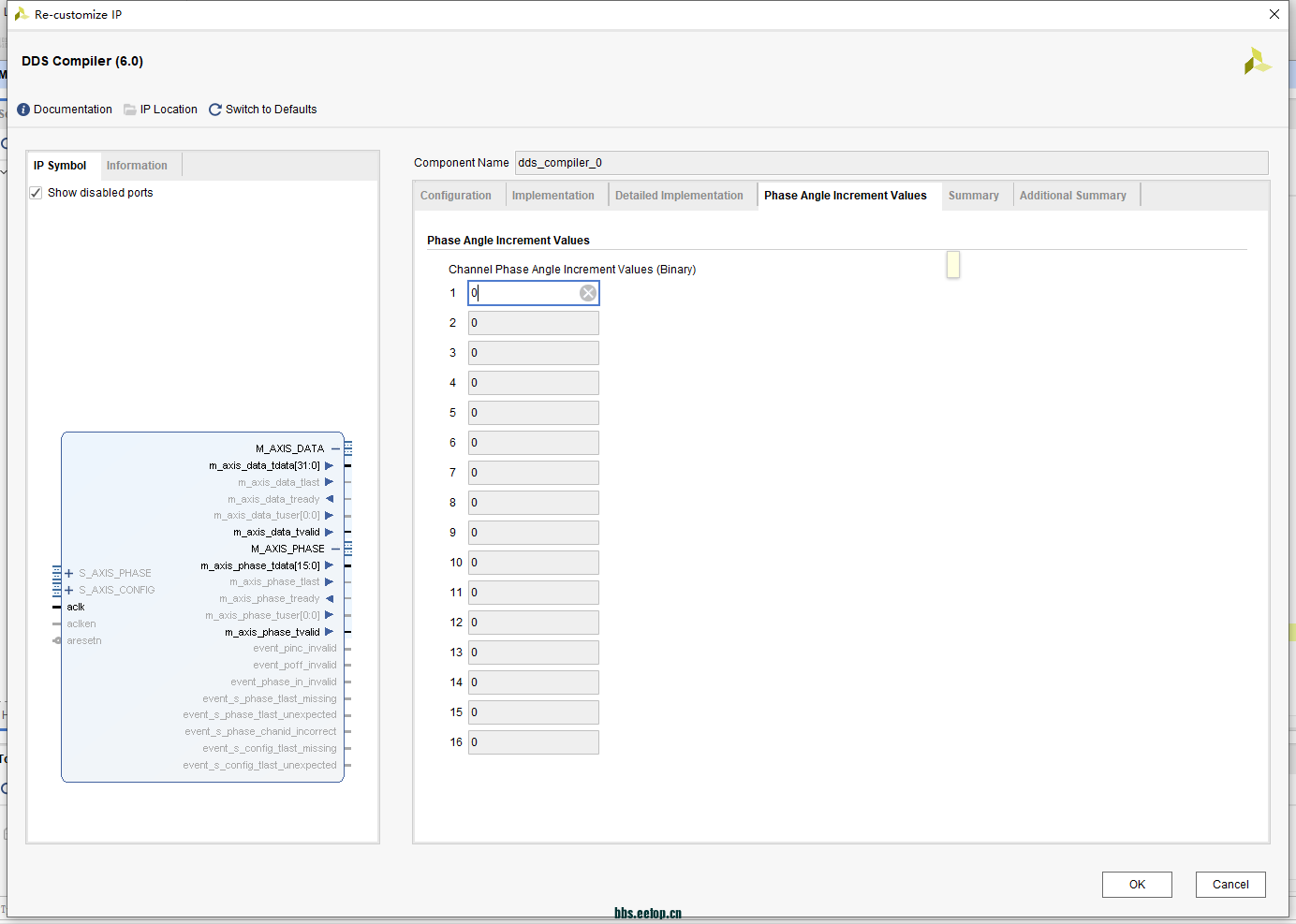Select the m_axis_phase_tlast port
Screen dimensions: 1296x924
pos(274,581)
